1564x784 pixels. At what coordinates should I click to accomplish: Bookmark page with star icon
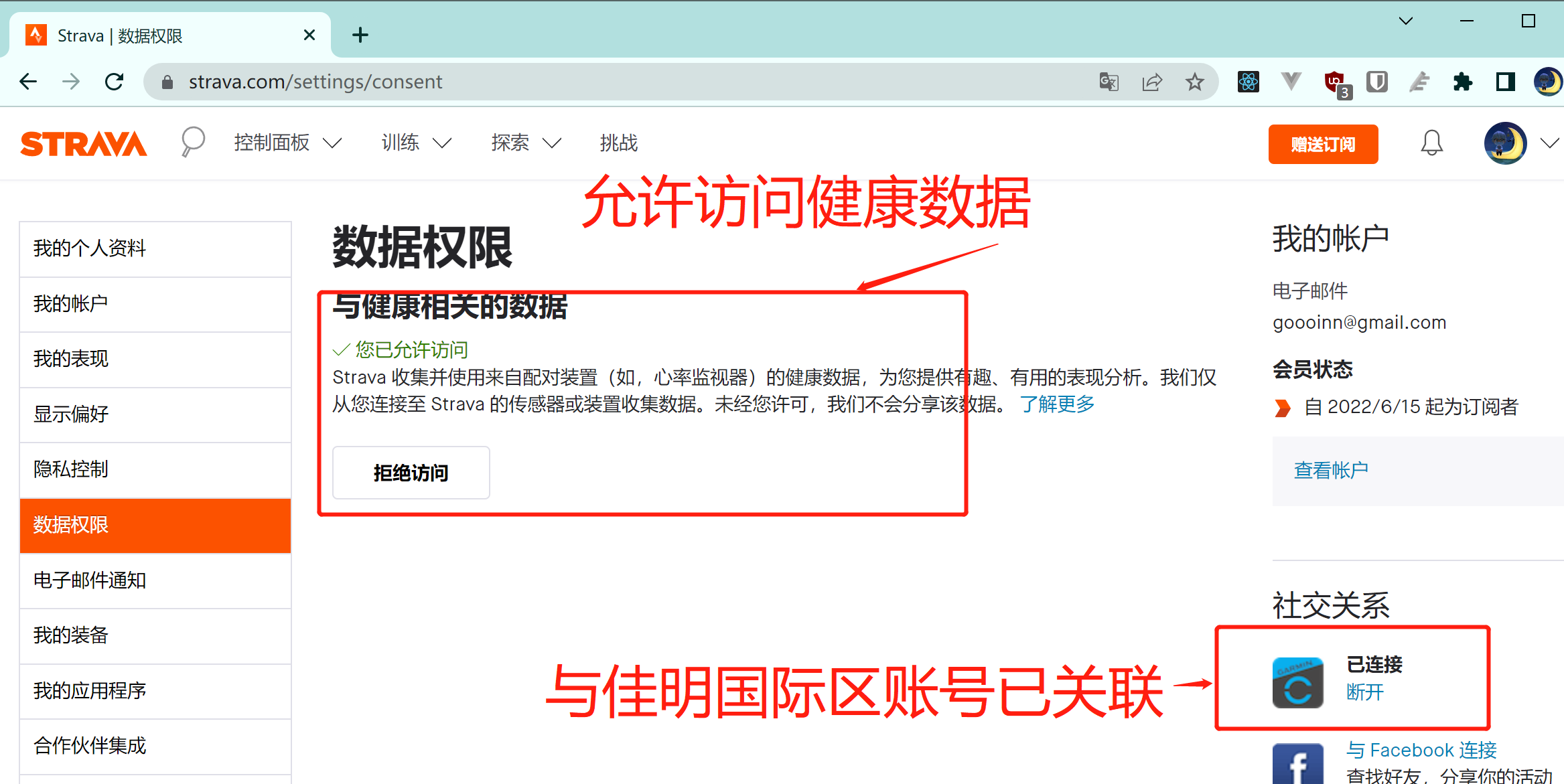coord(1194,82)
